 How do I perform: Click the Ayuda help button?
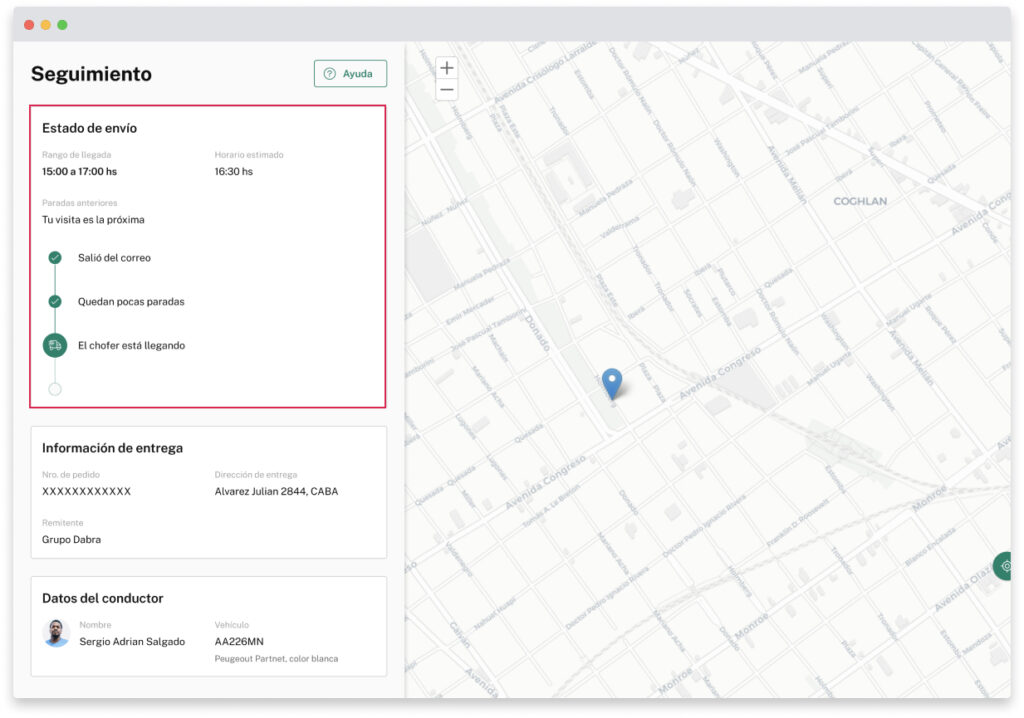coord(350,74)
